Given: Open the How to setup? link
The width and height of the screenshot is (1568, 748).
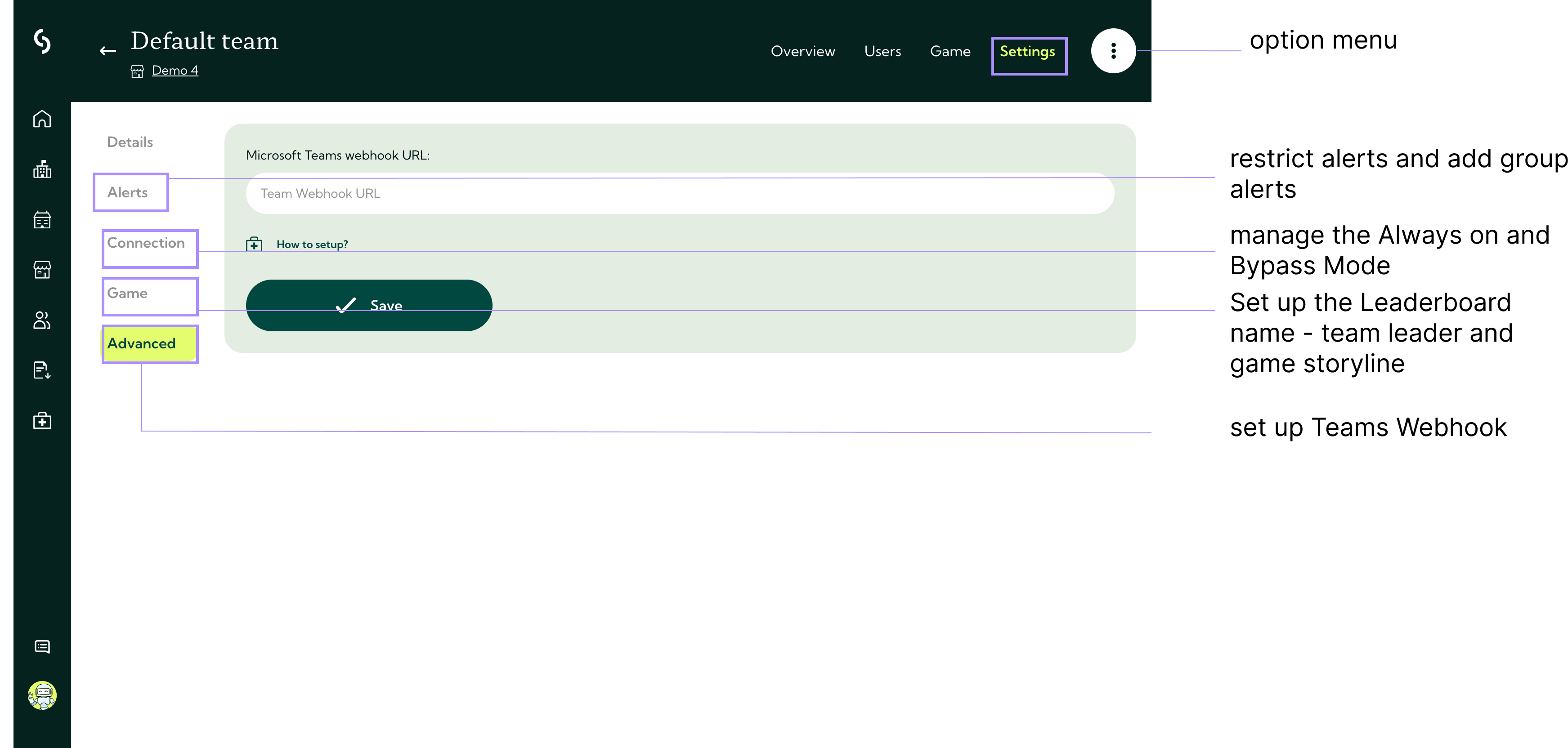Looking at the screenshot, I should [x=312, y=245].
